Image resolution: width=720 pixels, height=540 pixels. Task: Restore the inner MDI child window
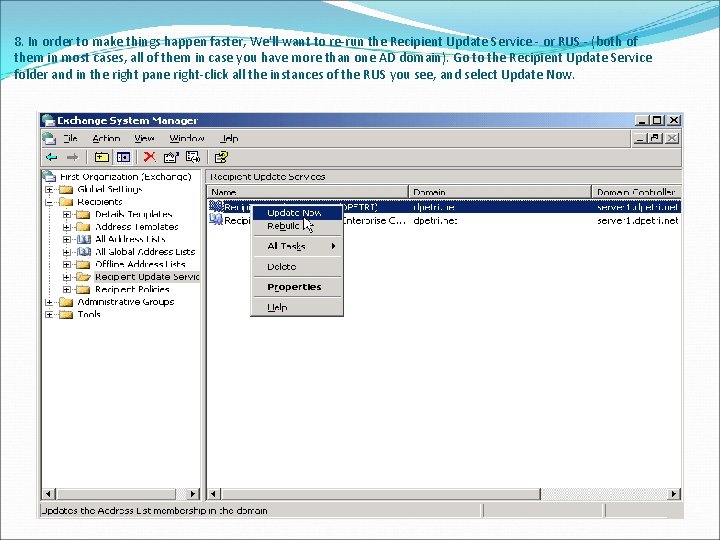(x=655, y=138)
